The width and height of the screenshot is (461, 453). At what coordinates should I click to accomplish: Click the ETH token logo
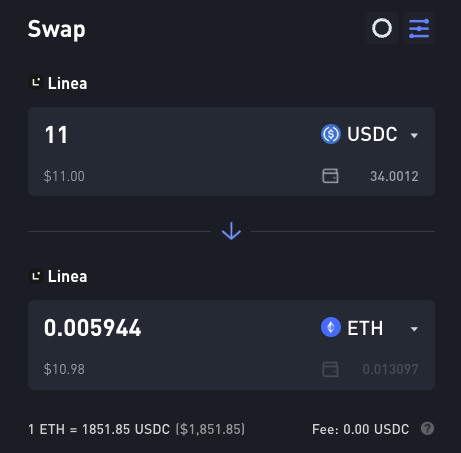point(331,327)
